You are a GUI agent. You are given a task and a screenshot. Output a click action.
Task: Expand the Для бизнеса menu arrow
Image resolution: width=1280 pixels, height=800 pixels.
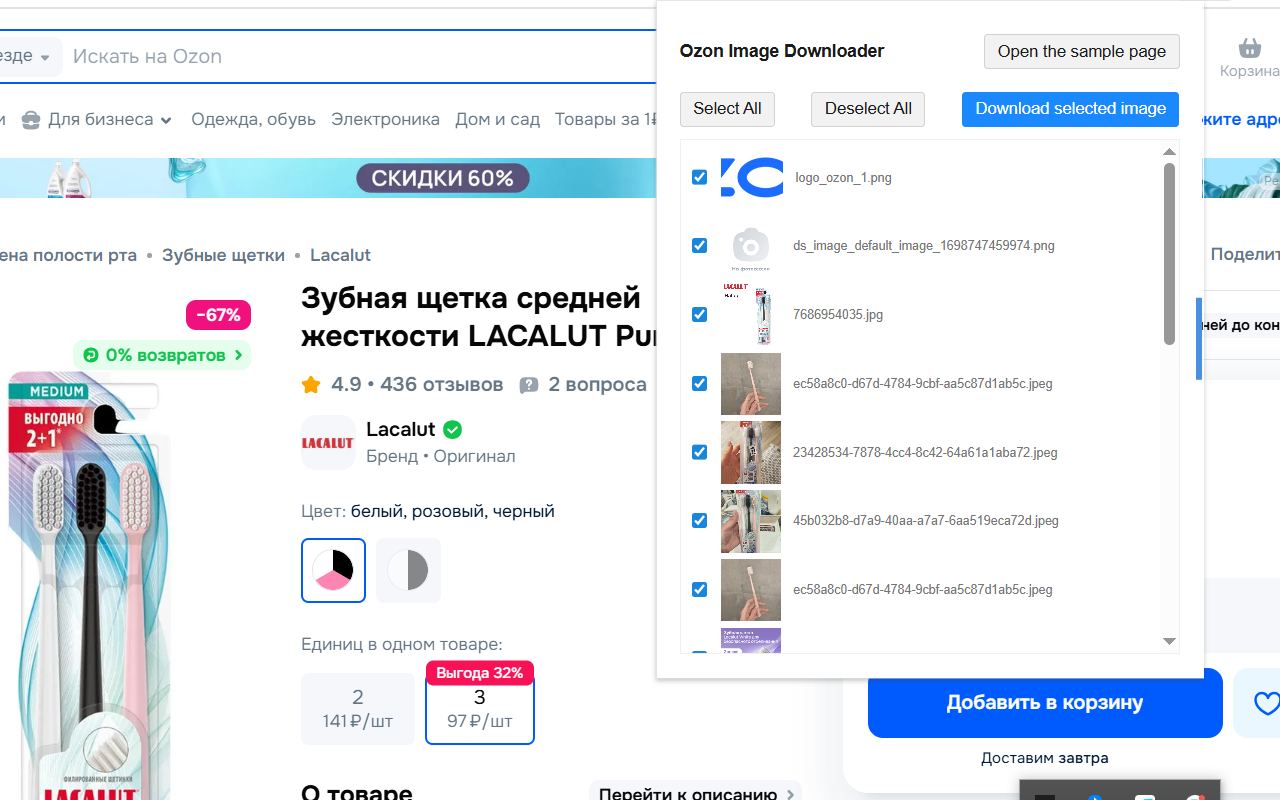166,120
